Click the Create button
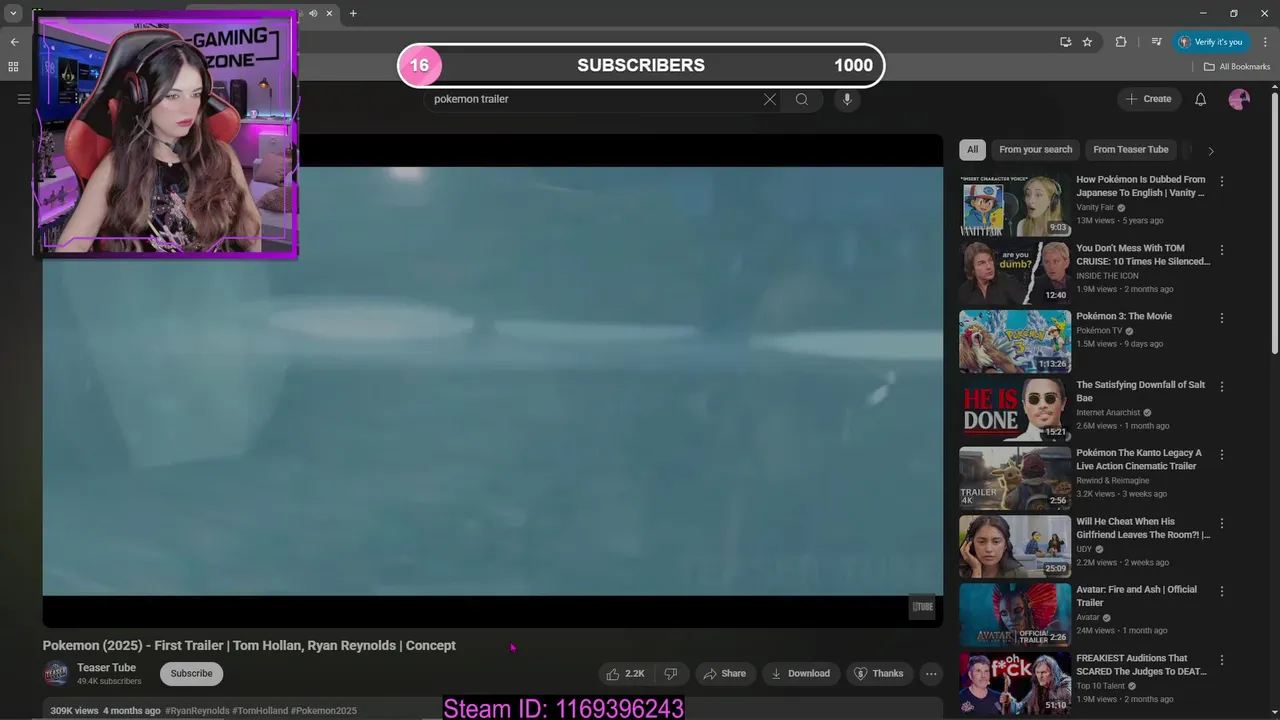This screenshot has width=1280, height=720. pos(1148,99)
